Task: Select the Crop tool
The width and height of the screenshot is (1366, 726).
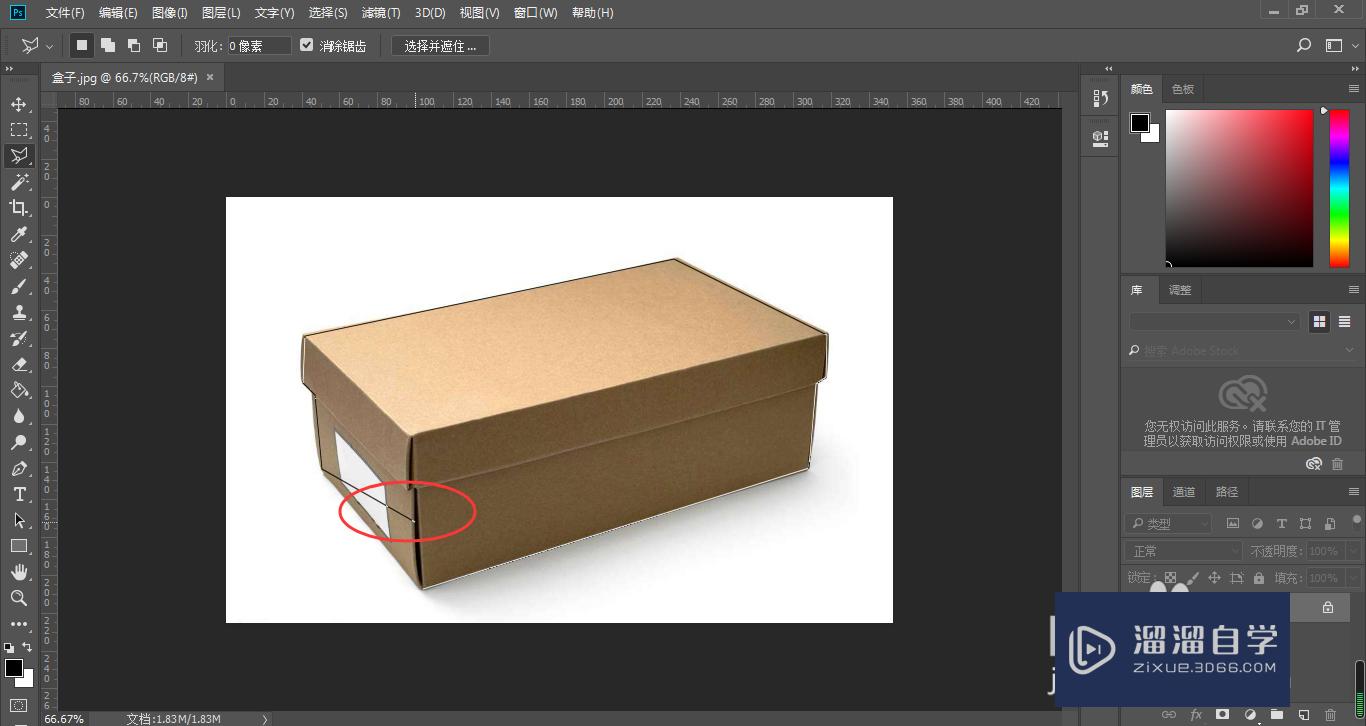Action: [19, 208]
